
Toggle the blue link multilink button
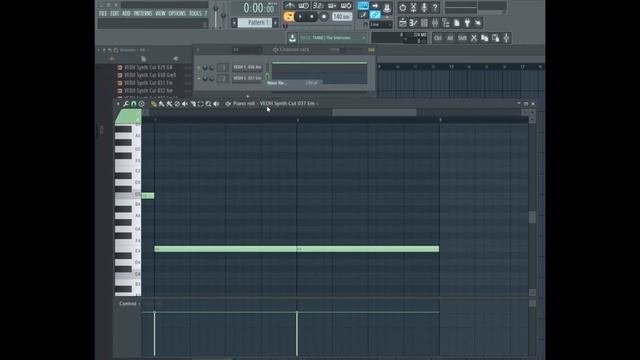[x=375, y=15]
